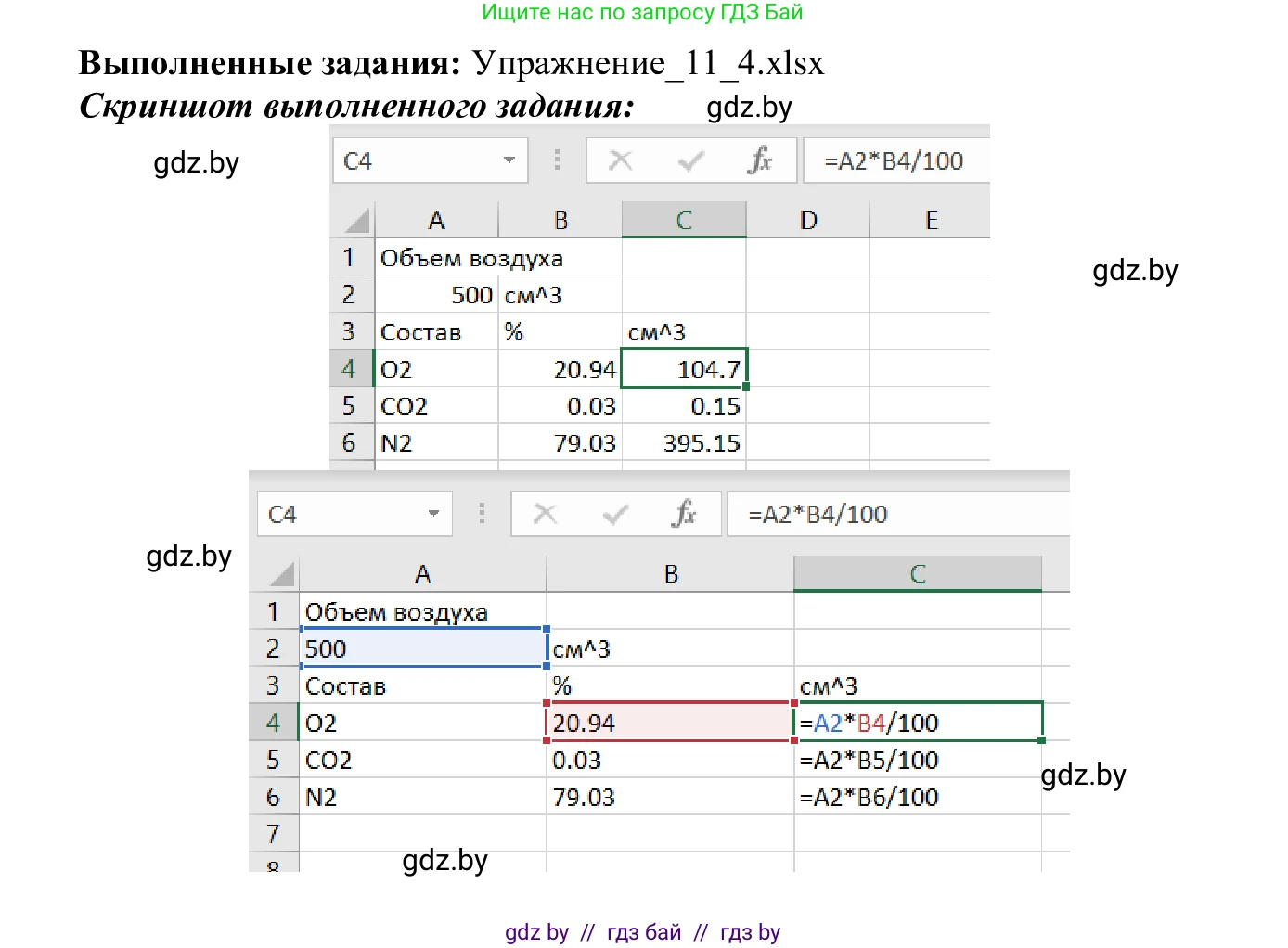The image size is (1288, 948).
Task: Select column D header in upper spreadsheet
Action: (x=808, y=221)
